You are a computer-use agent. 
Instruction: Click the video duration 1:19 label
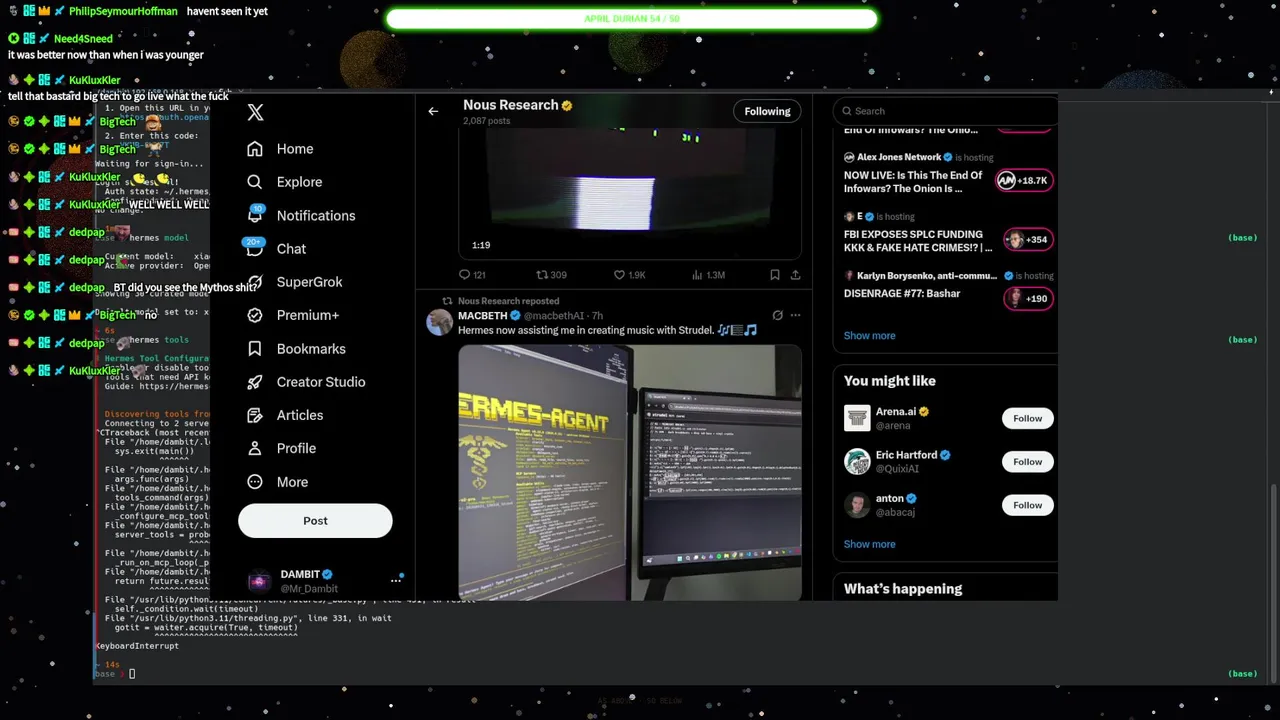pos(481,245)
